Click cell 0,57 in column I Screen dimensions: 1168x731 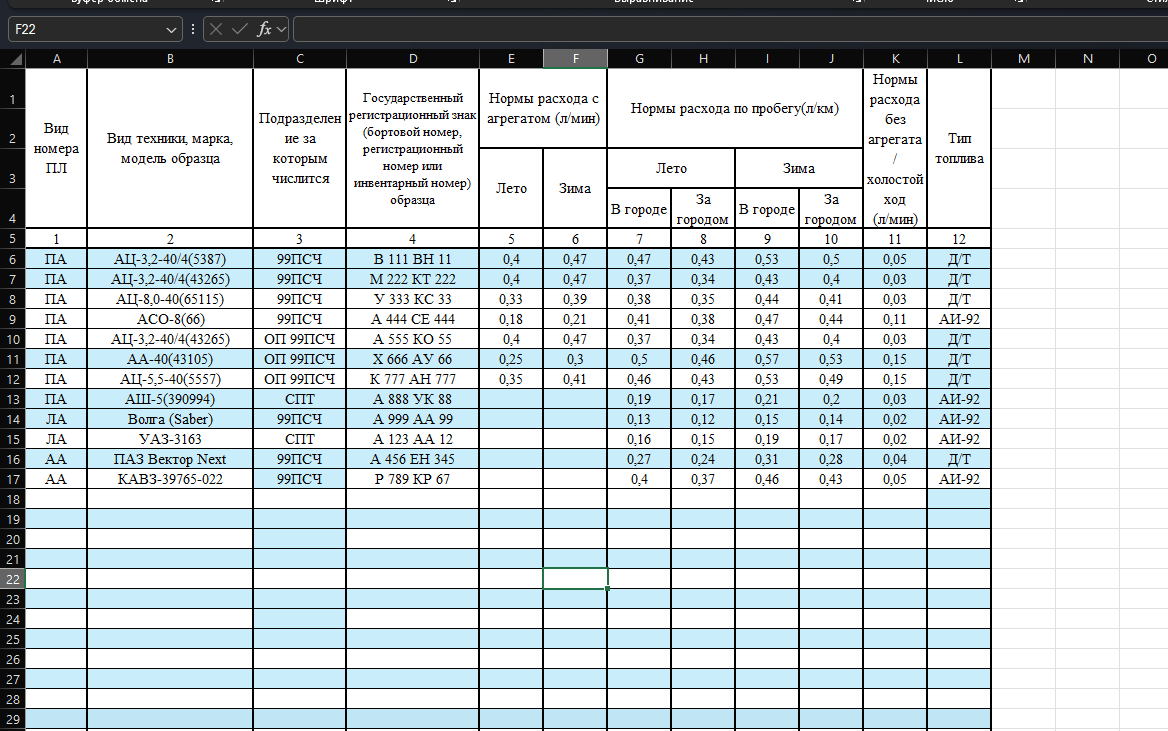(x=766, y=359)
